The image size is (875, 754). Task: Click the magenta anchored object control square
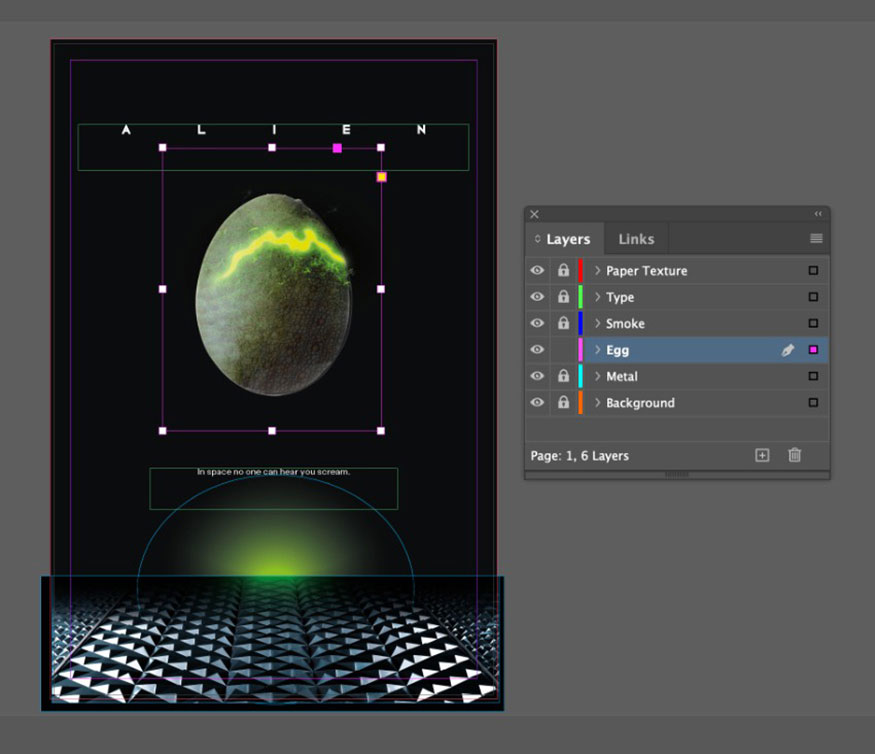(337, 148)
